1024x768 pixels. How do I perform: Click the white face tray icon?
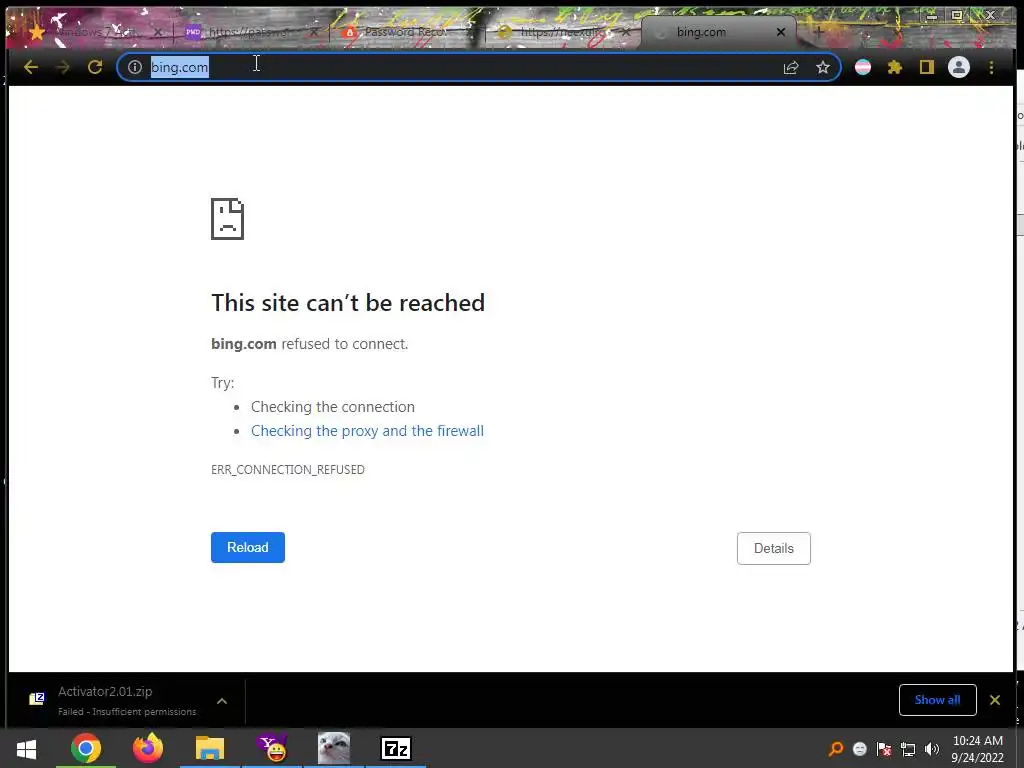click(x=859, y=749)
